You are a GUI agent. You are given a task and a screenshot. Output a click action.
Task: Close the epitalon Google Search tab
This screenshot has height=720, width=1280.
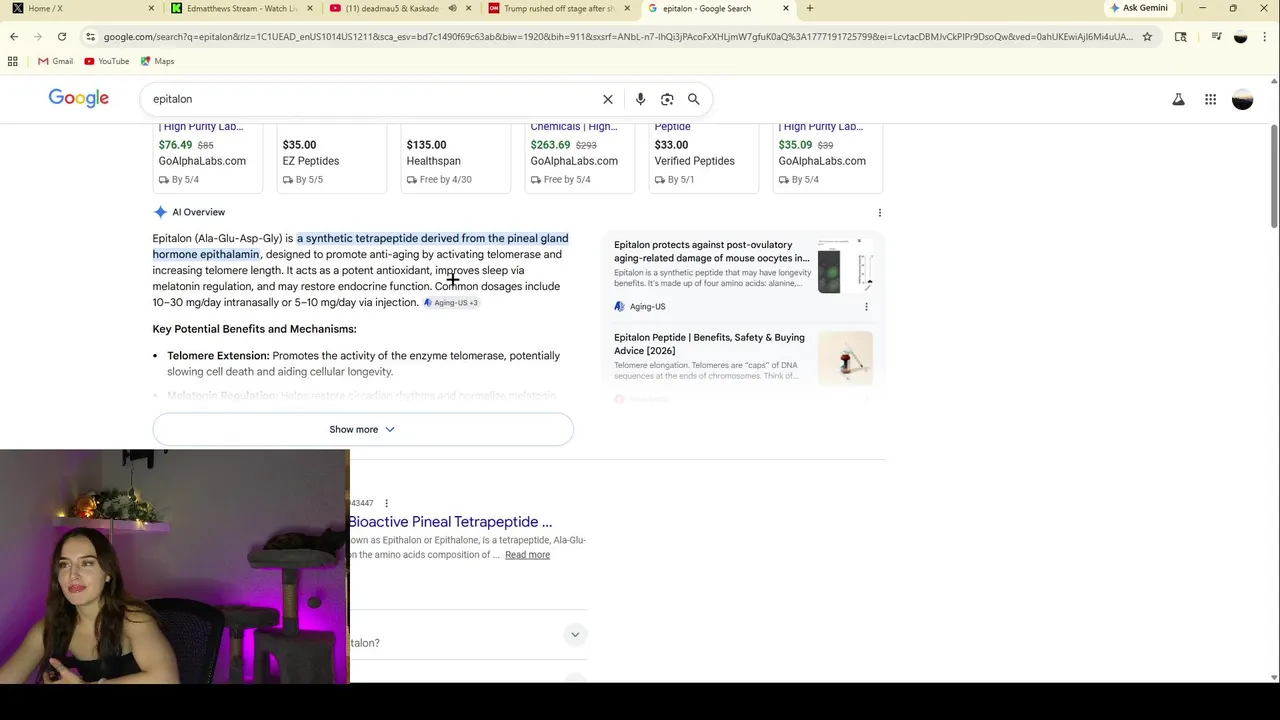pos(786,8)
